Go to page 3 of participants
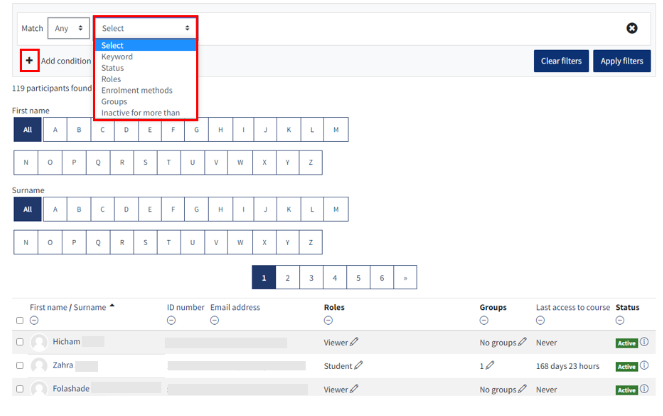This screenshot has width=663, height=416. 311,277
